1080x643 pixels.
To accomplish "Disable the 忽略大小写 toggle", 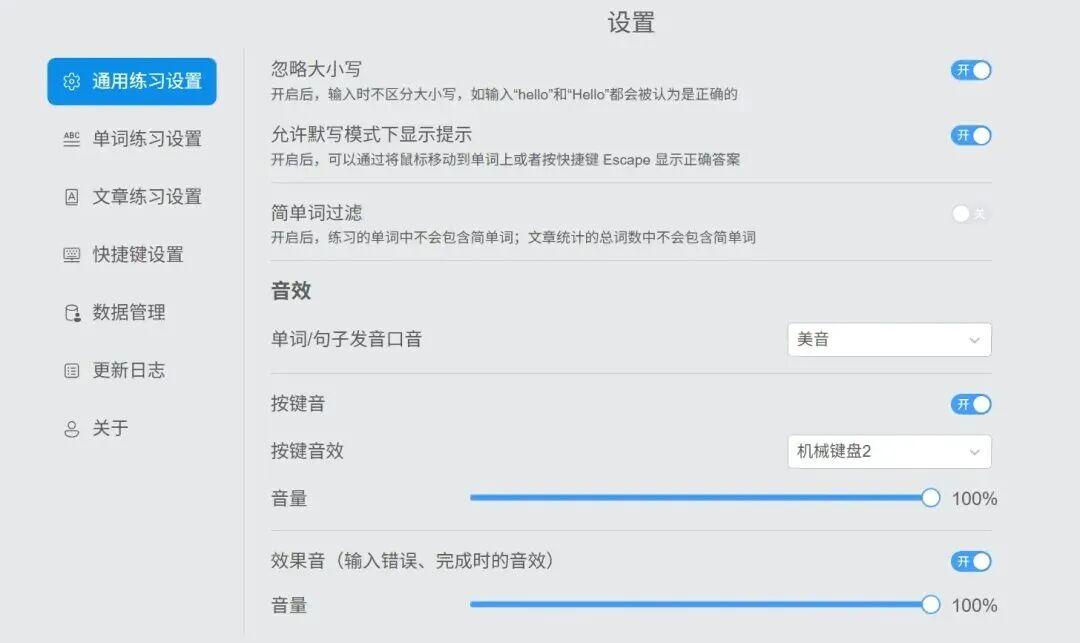I will point(970,70).
